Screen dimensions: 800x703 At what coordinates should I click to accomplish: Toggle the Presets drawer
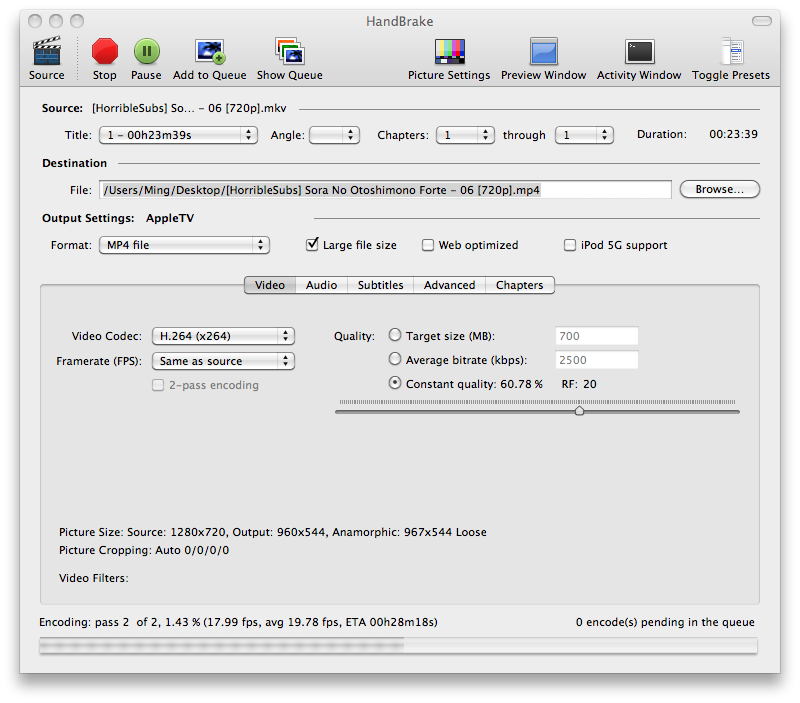point(732,51)
